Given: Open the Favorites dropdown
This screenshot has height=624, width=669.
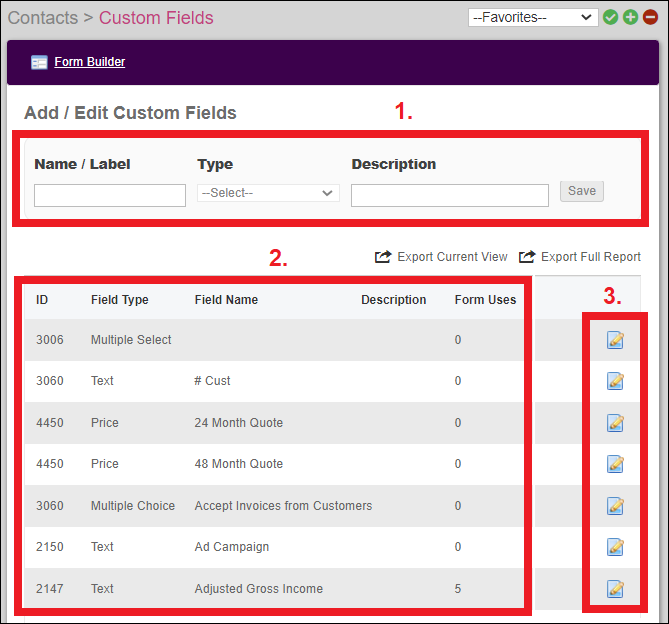Looking at the screenshot, I should pyautogui.click(x=532, y=17).
